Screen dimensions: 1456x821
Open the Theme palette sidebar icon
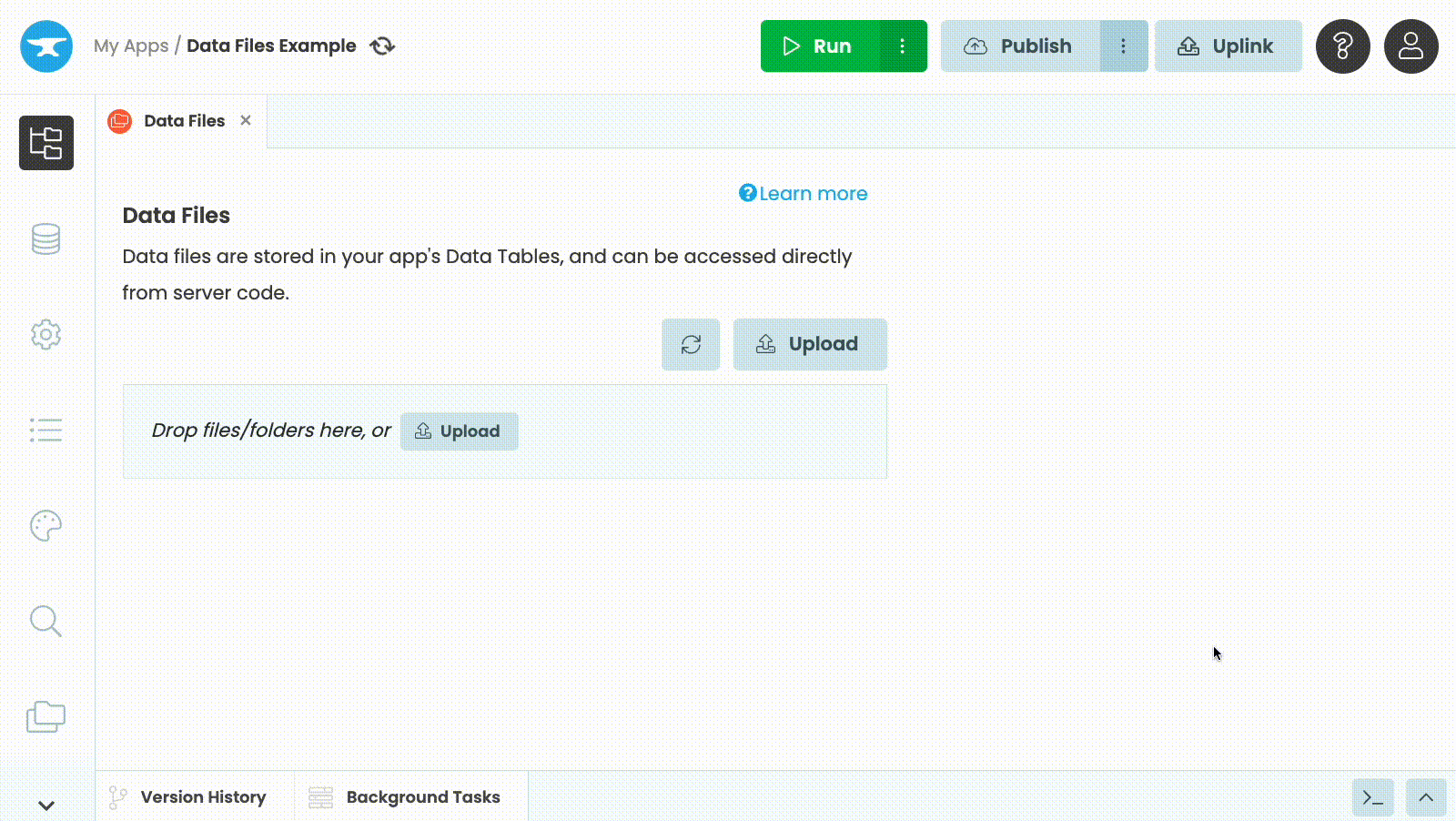pos(46,525)
